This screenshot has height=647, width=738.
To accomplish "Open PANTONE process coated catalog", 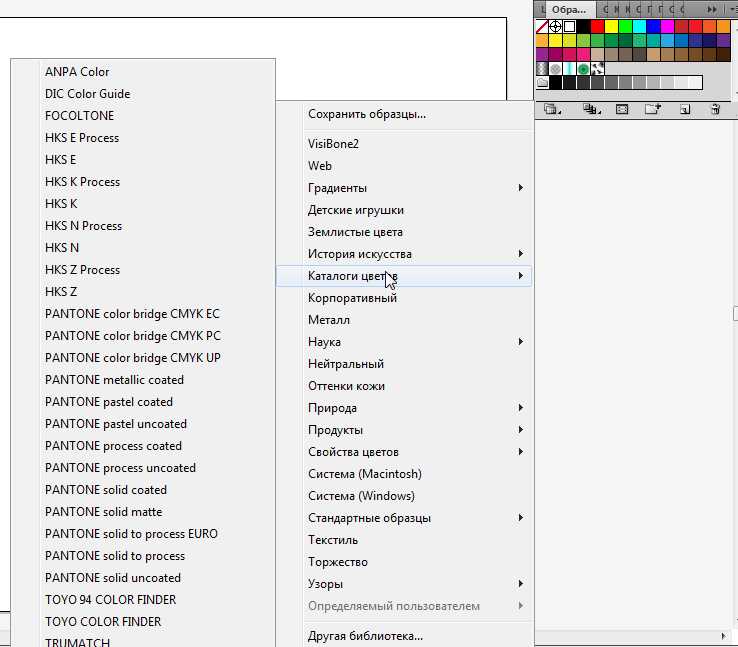I will (143, 446).
